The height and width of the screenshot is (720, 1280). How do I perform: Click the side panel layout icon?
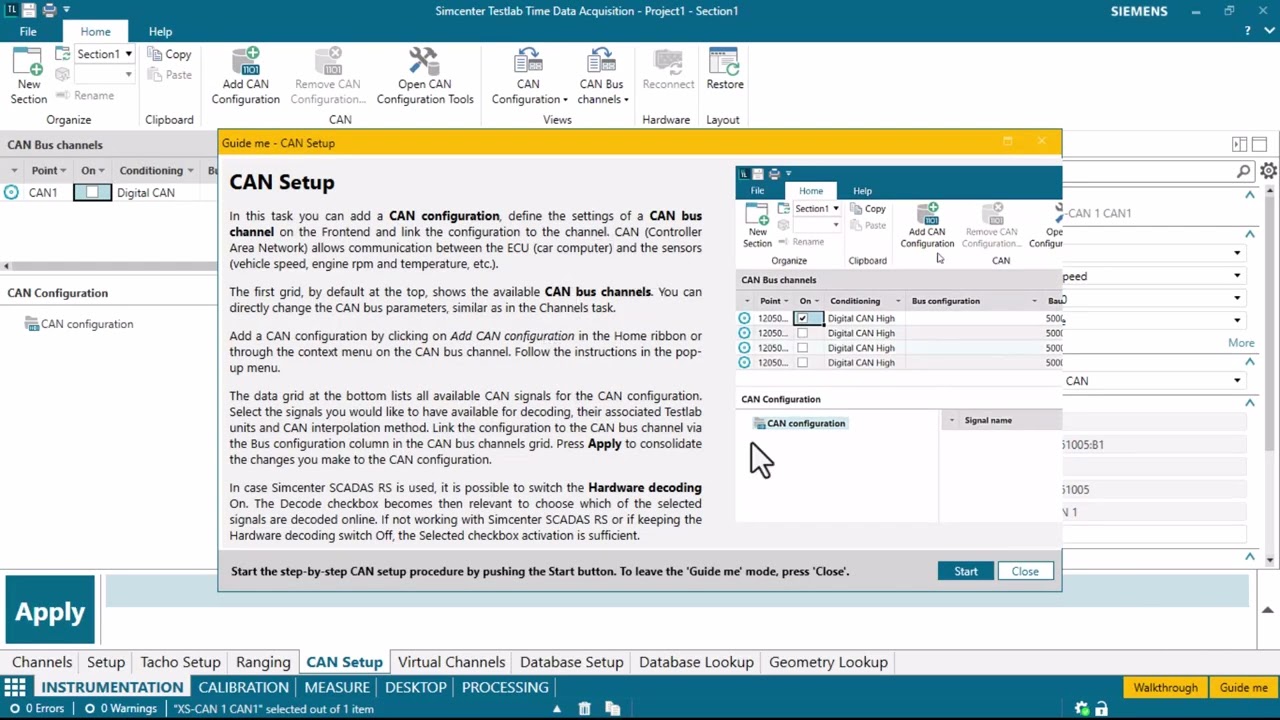[x=1239, y=144]
